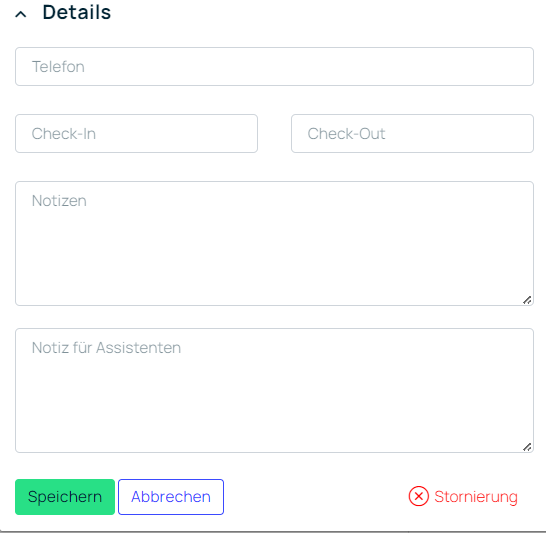Click the Notizen textarea resize handle

click(527, 300)
